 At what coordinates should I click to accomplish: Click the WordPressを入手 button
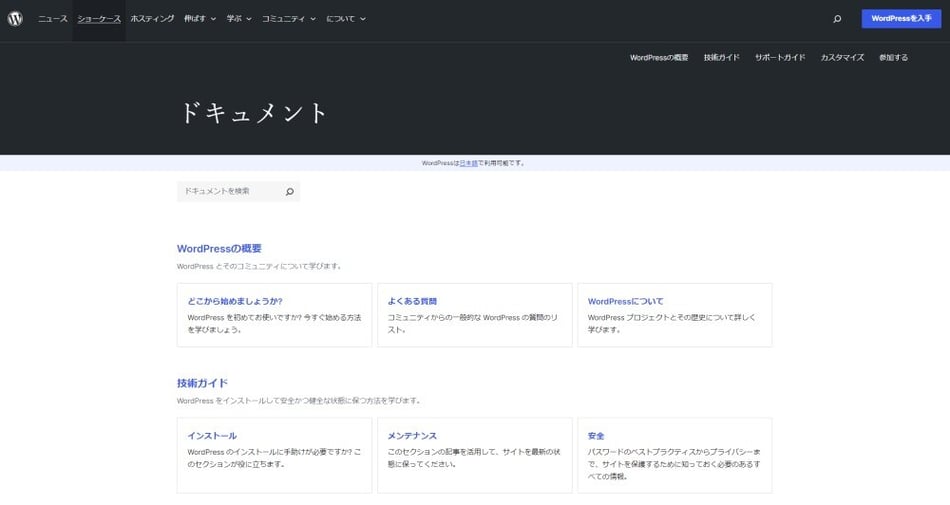point(901,19)
